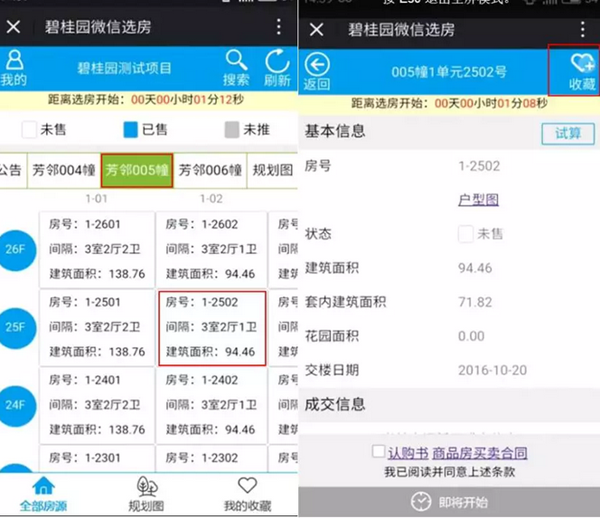
Task: Open the 商品房买卖合同 link
Action: (x=480, y=453)
